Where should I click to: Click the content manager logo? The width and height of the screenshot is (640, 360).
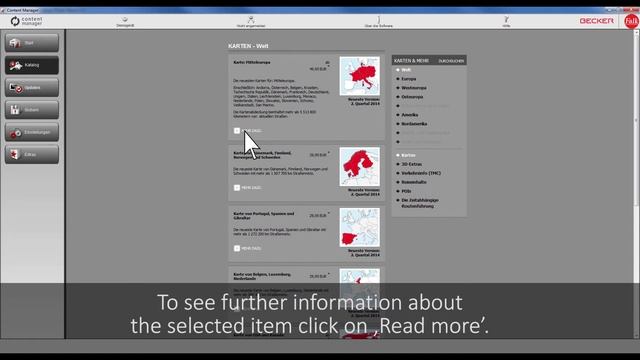pos(27,21)
